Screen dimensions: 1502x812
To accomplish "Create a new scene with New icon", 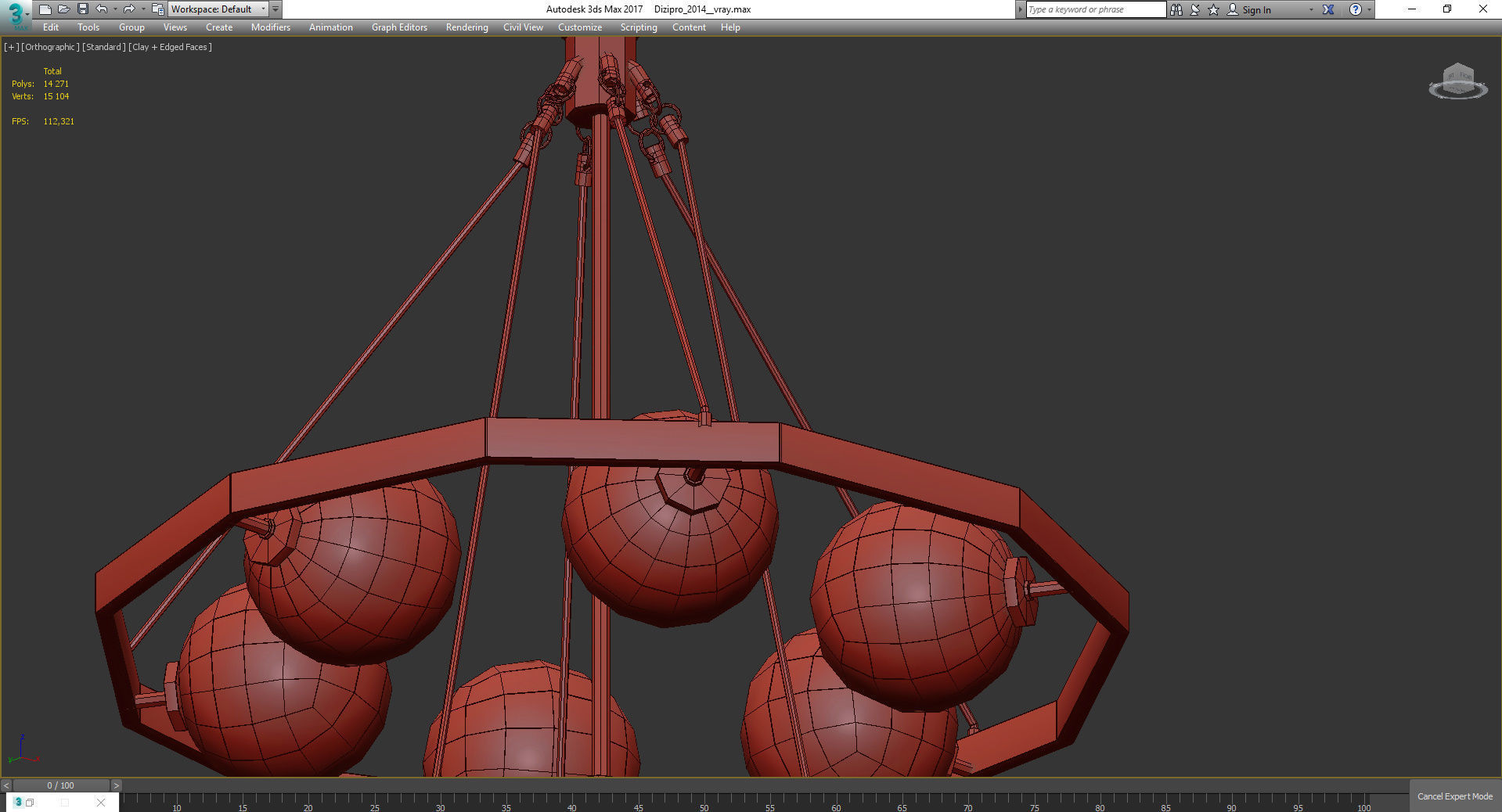I will [x=45, y=9].
